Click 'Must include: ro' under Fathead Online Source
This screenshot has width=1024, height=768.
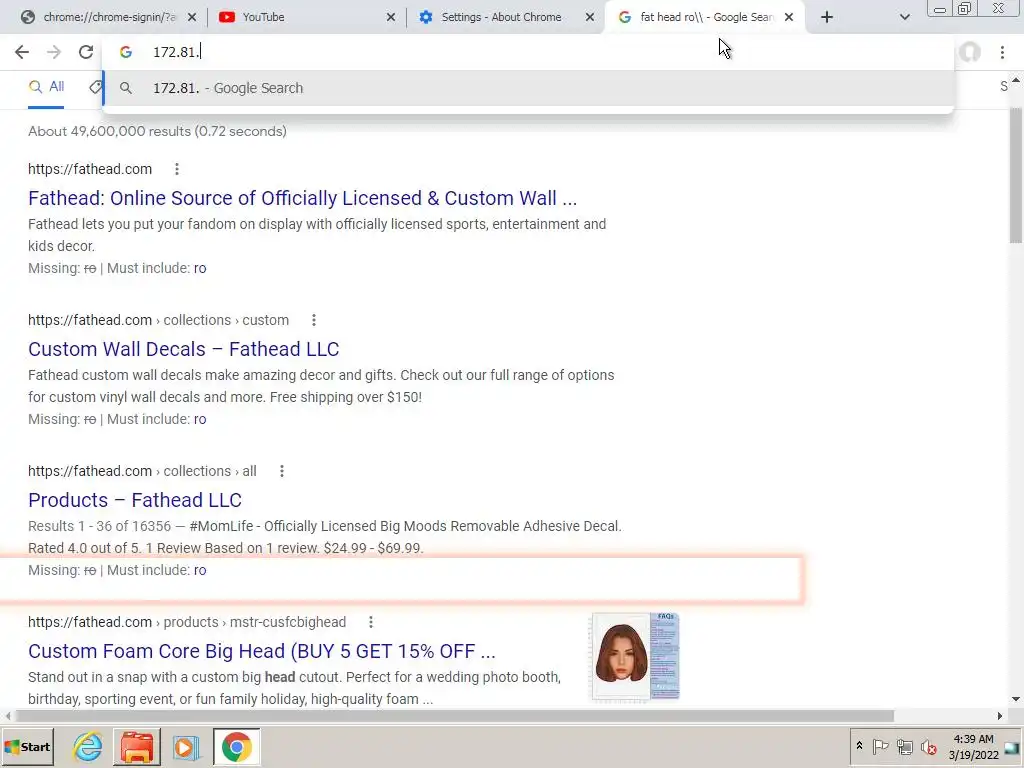click(157, 268)
